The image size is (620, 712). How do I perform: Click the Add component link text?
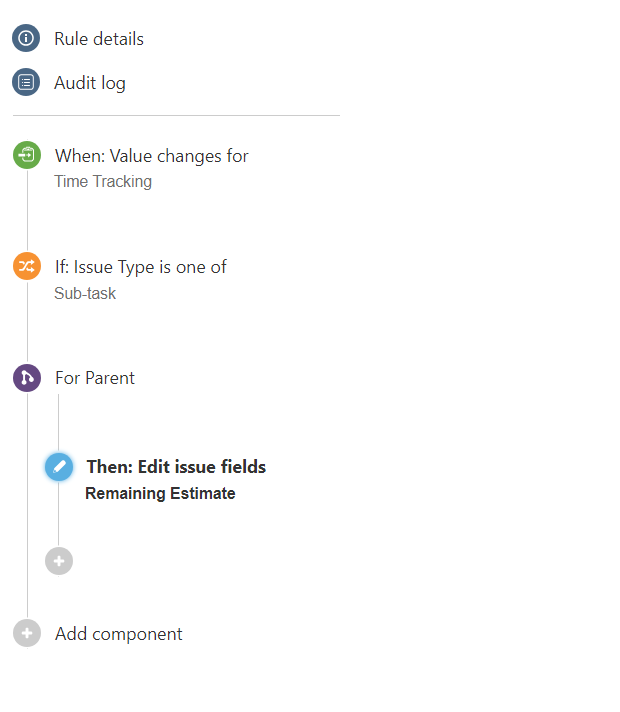point(119,634)
